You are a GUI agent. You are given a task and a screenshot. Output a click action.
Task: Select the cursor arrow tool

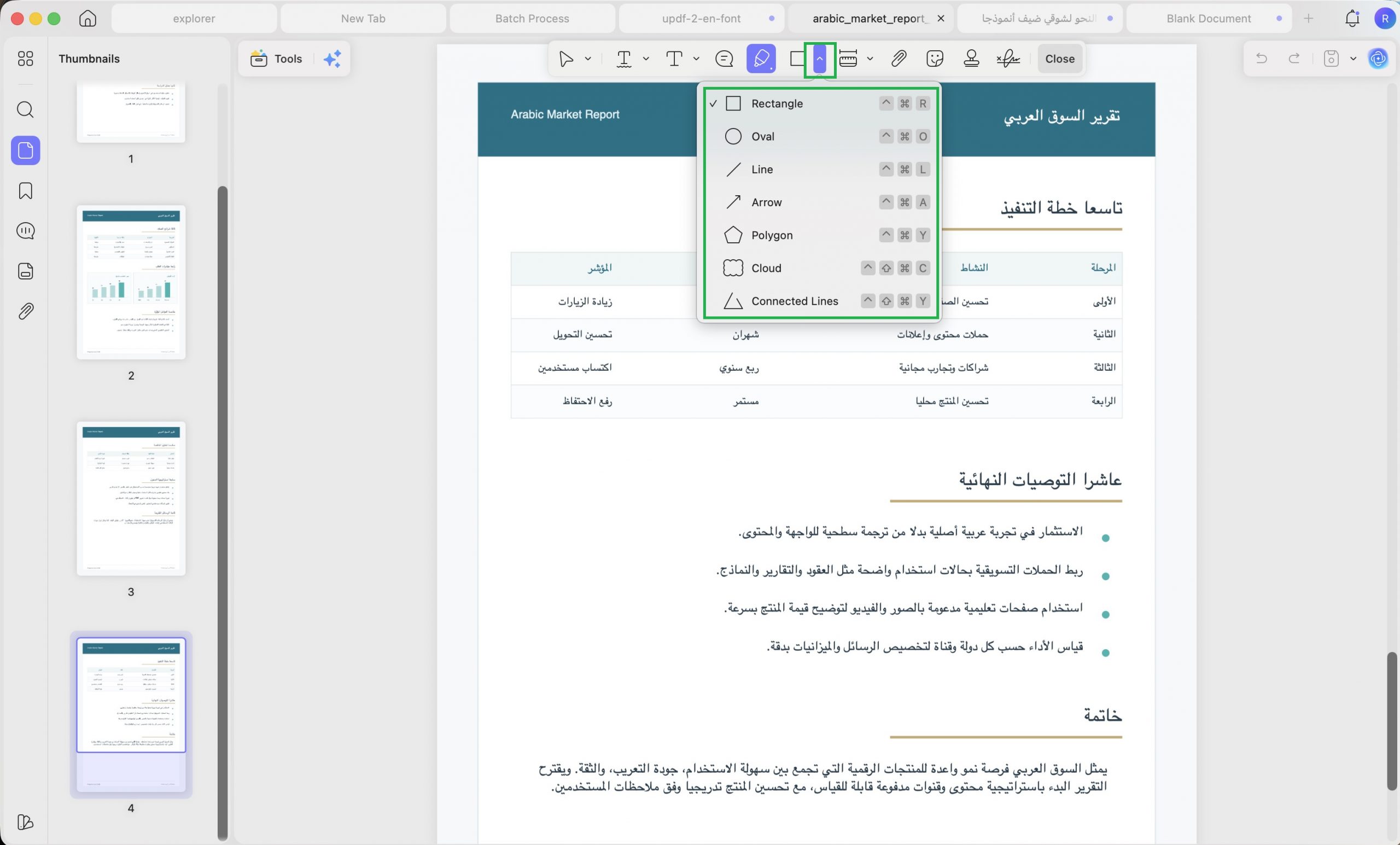point(566,59)
